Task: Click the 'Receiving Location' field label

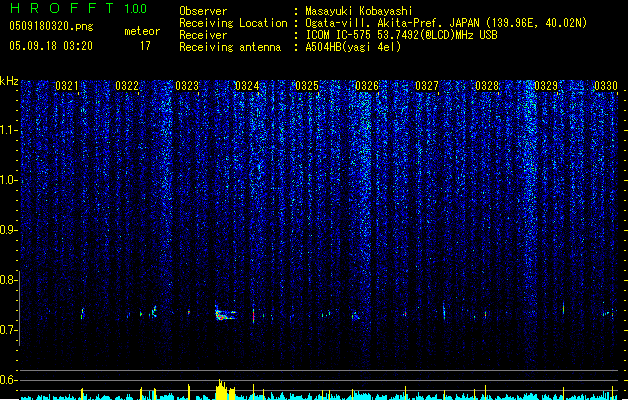Action: pyautogui.click(x=233, y=23)
